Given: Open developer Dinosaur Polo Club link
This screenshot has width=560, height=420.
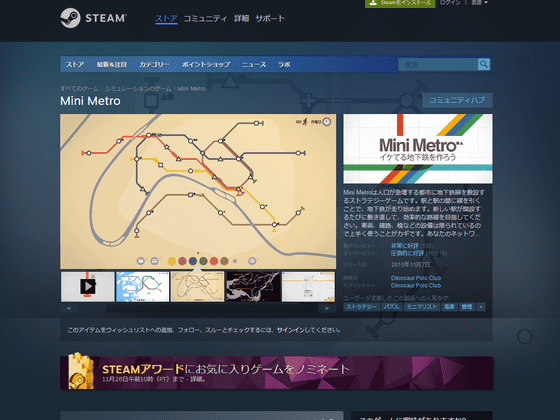Looking at the screenshot, I should pyautogui.click(x=416, y=278).
